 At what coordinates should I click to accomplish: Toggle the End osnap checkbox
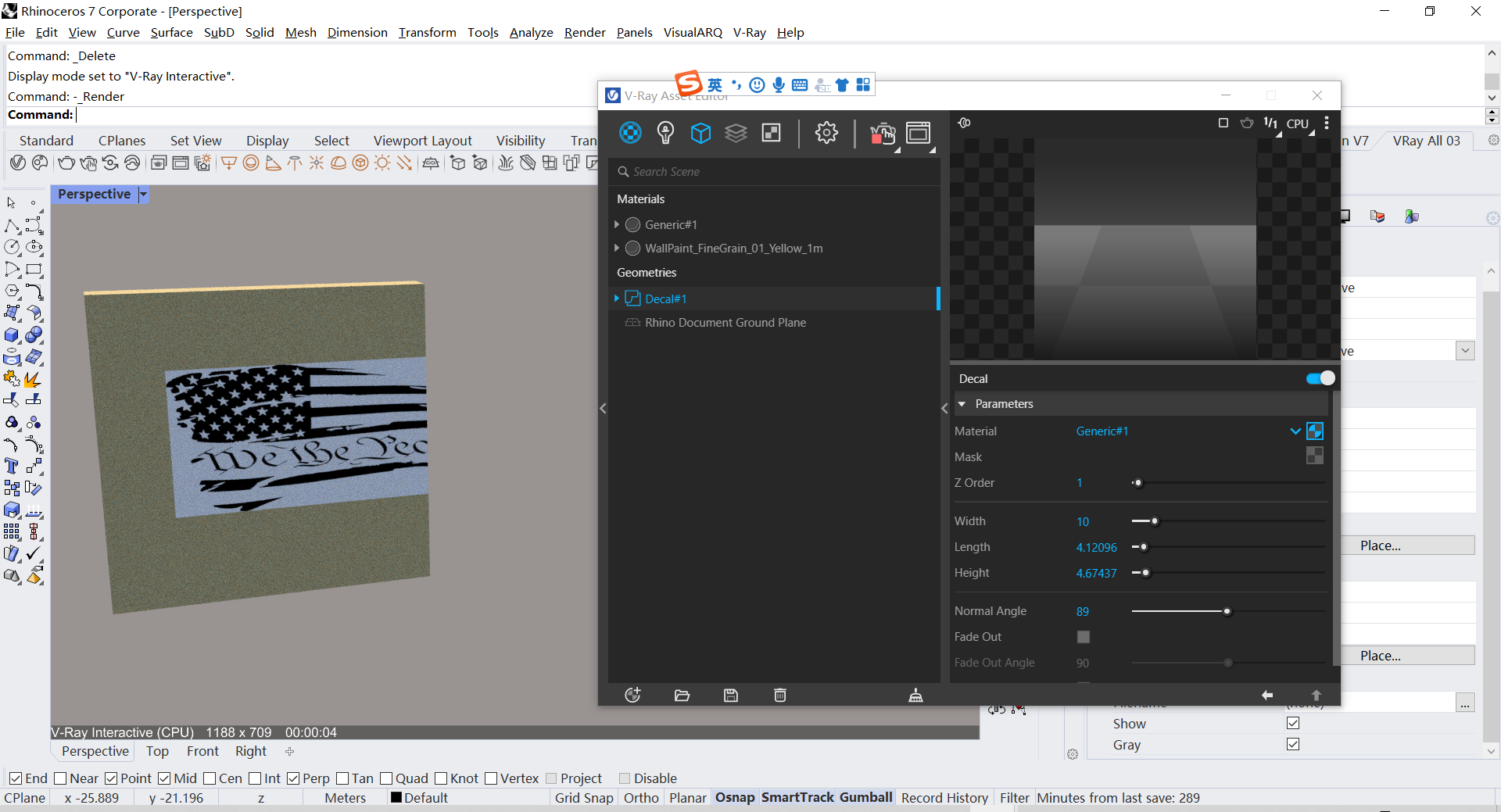click(x=15, y=778)
